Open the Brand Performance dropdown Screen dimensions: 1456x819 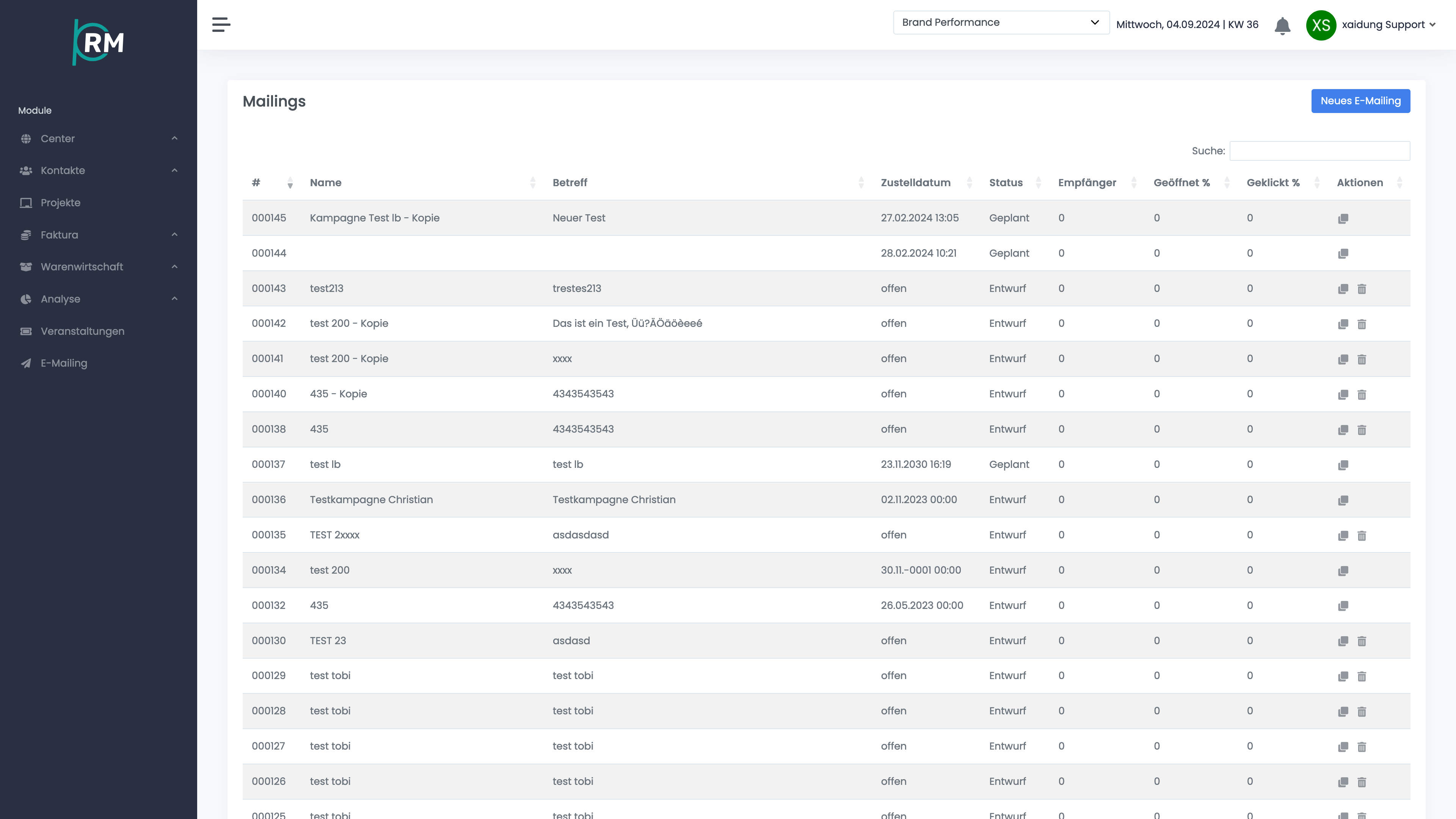(x=1001, y=23)
